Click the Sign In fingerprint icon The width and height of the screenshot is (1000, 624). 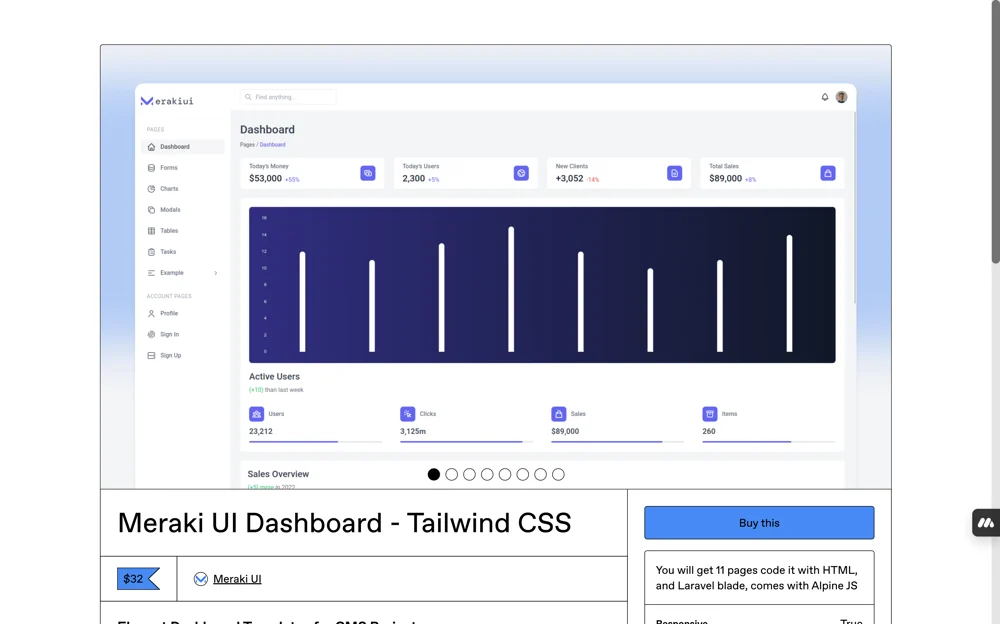[x=151, y=334]
